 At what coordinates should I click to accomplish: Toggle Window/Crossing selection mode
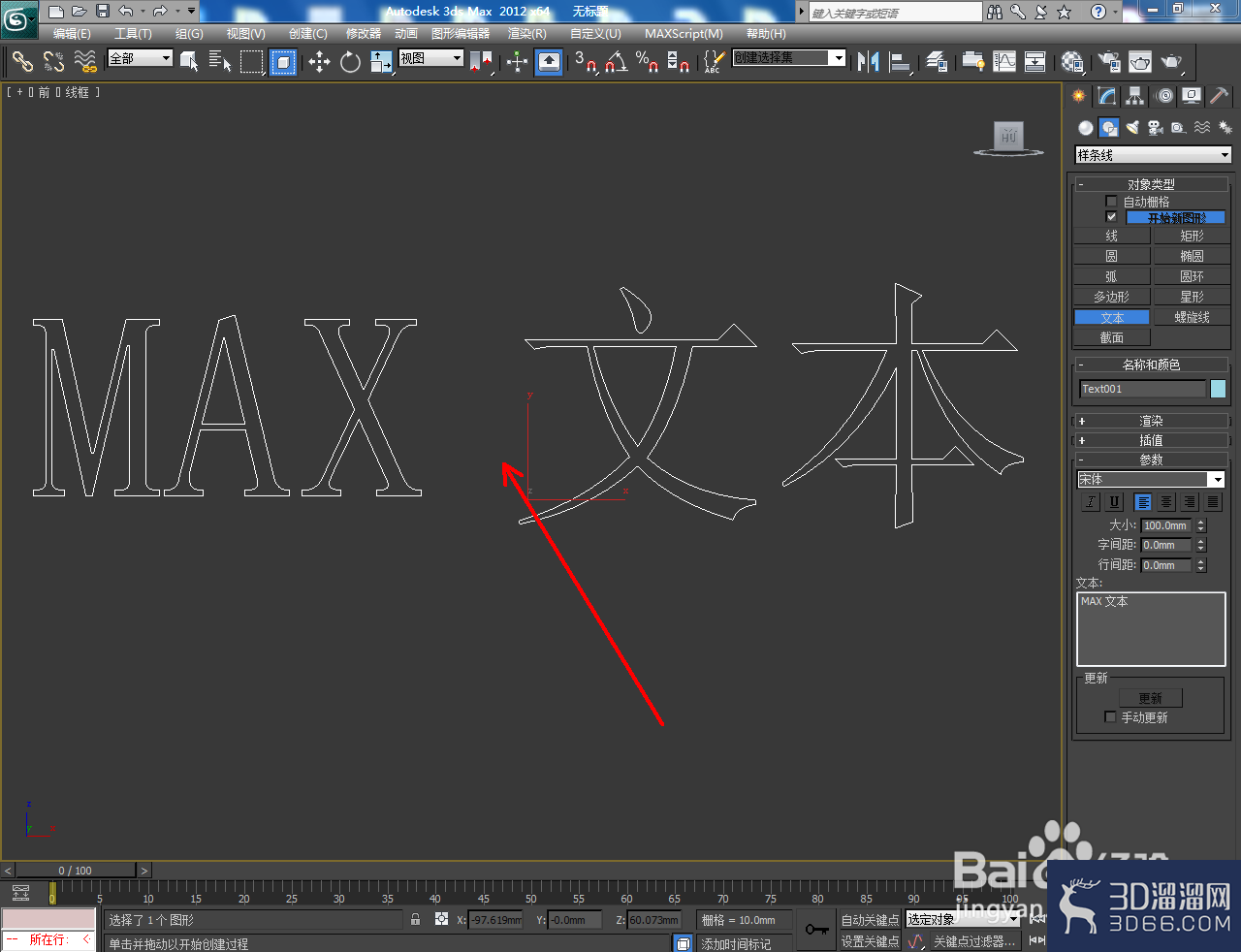click(283, 62)
